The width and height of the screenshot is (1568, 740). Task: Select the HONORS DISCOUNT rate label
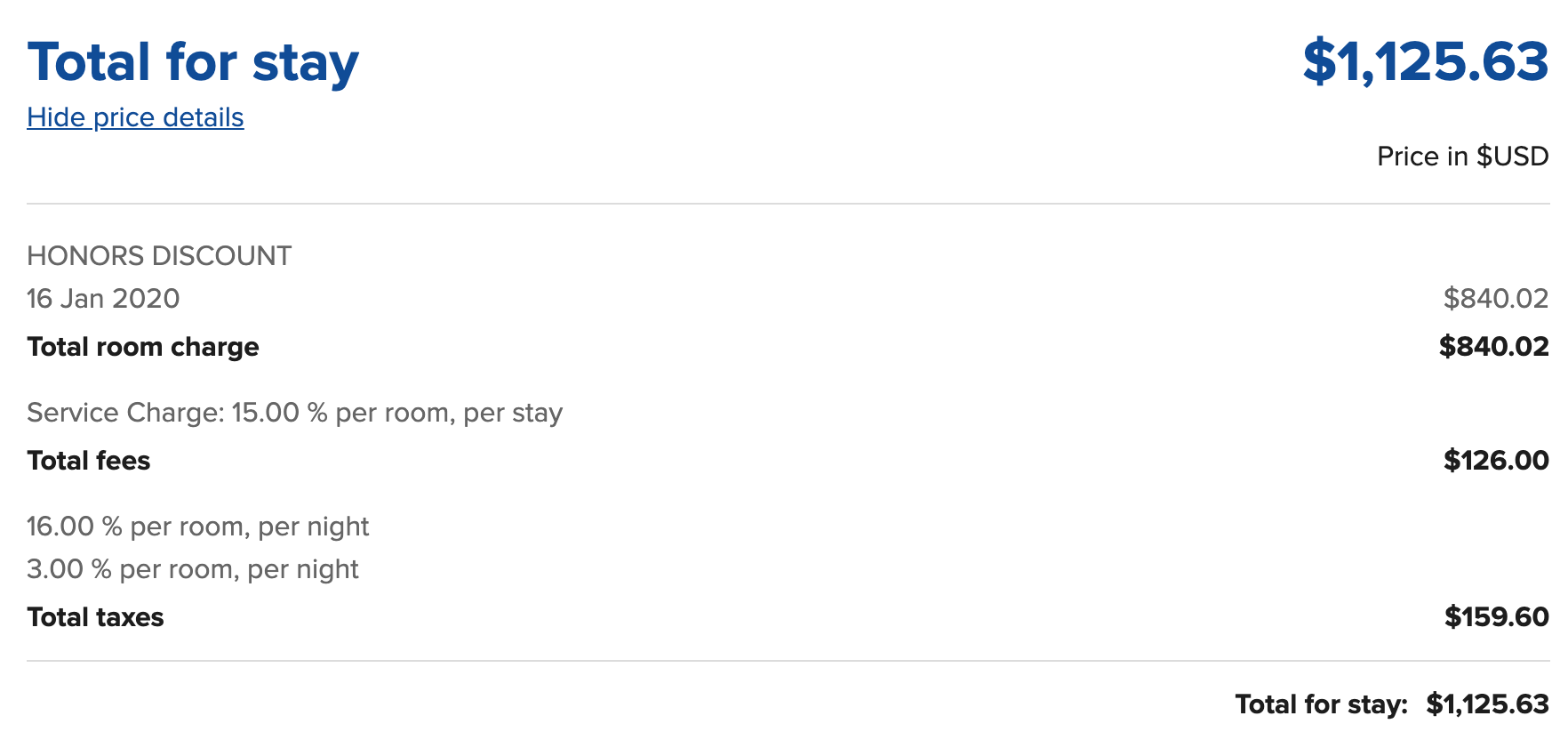pyautogui.click(x=159, y=256)
